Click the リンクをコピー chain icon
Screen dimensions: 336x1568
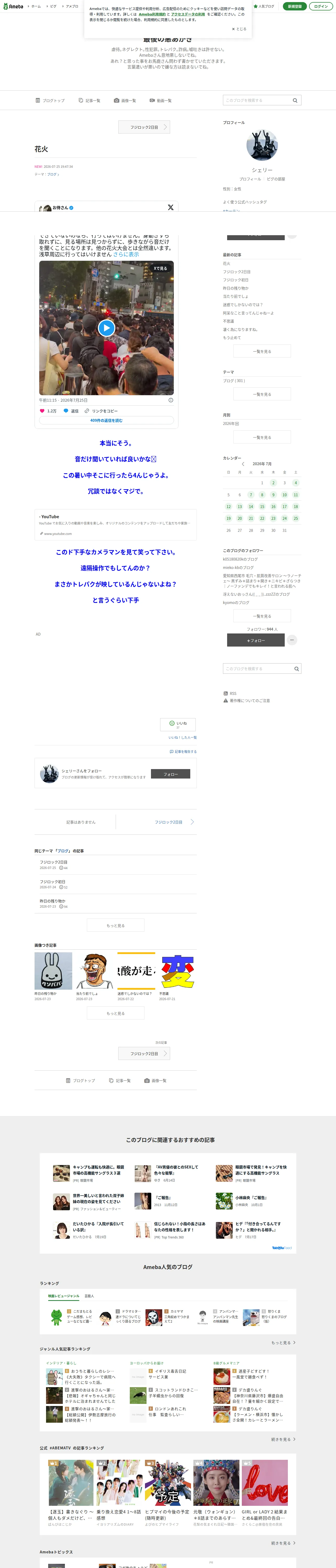click(87, 411)
